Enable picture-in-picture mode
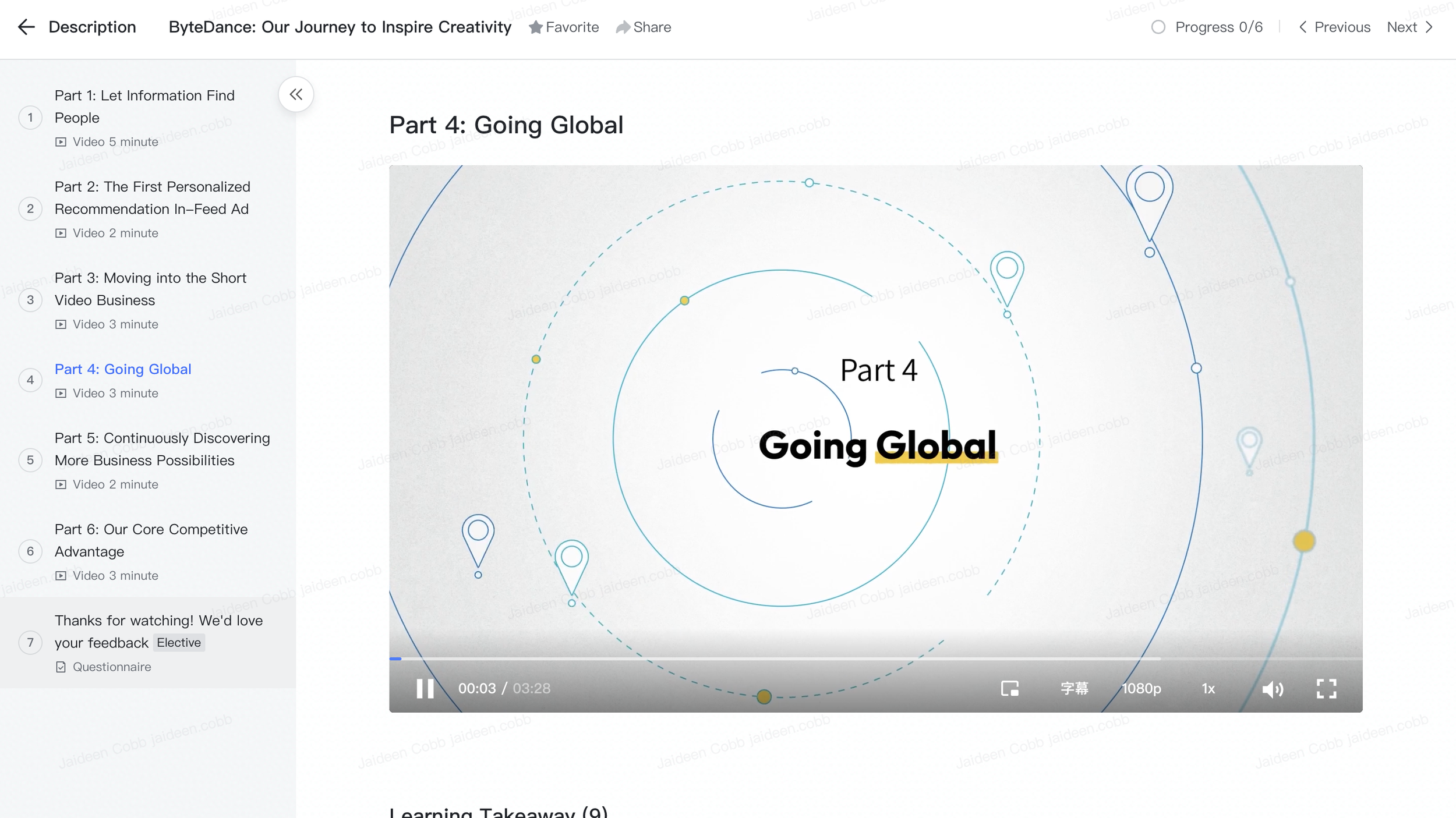 point(1009,689)
